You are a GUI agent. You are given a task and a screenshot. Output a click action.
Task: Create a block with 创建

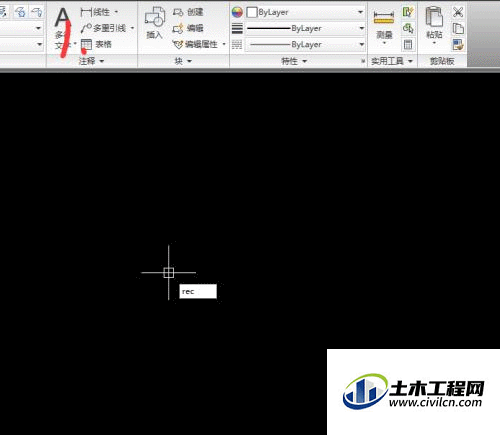coord(188,12)
